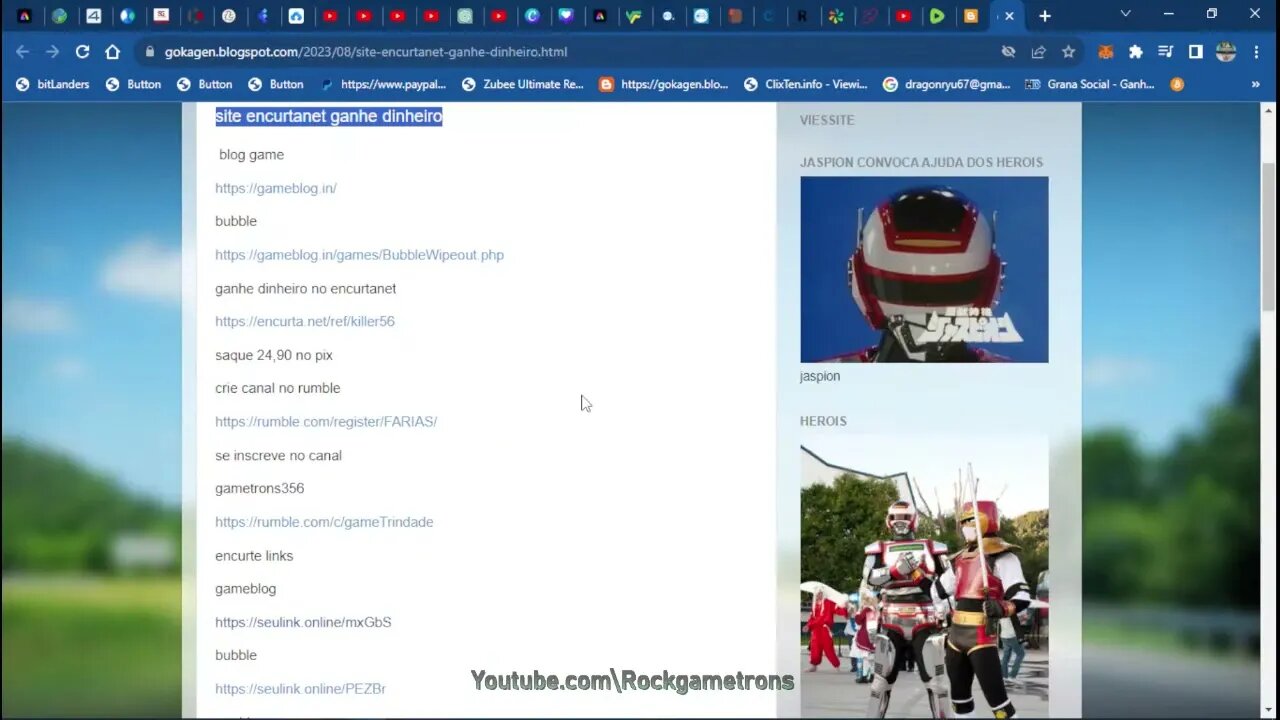The height and width of the screenshot is (720, 1280).
Task: Close the active tab
Action: tap(1009, 16)
